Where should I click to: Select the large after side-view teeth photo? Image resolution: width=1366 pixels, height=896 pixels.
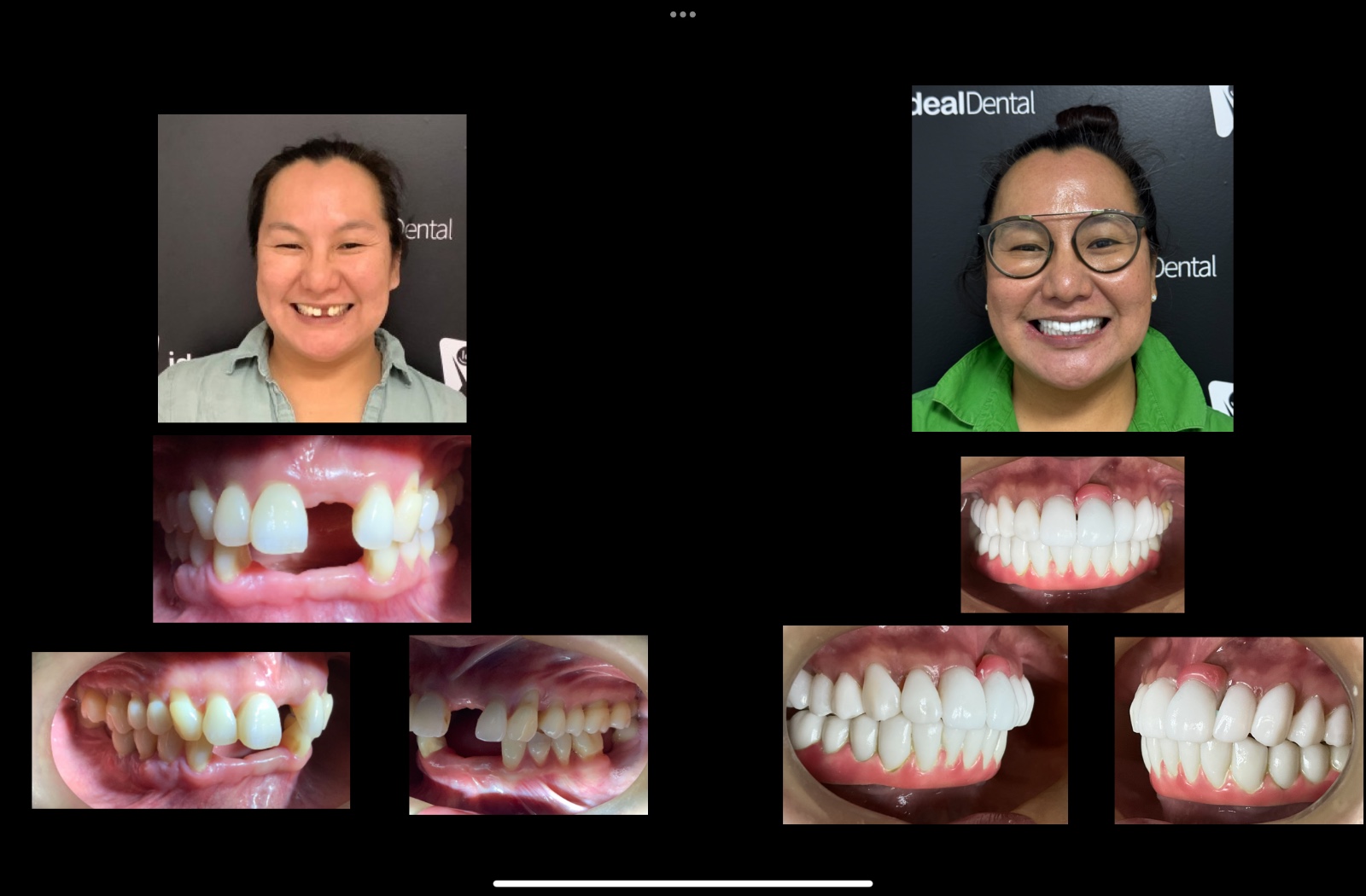pos(925,724)
